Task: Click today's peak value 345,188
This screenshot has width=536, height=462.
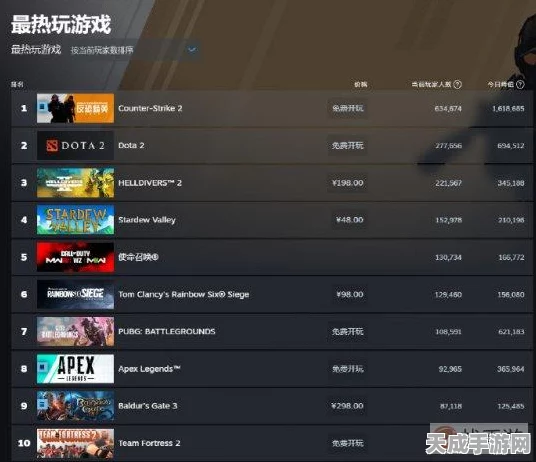Action: [511, 183]
